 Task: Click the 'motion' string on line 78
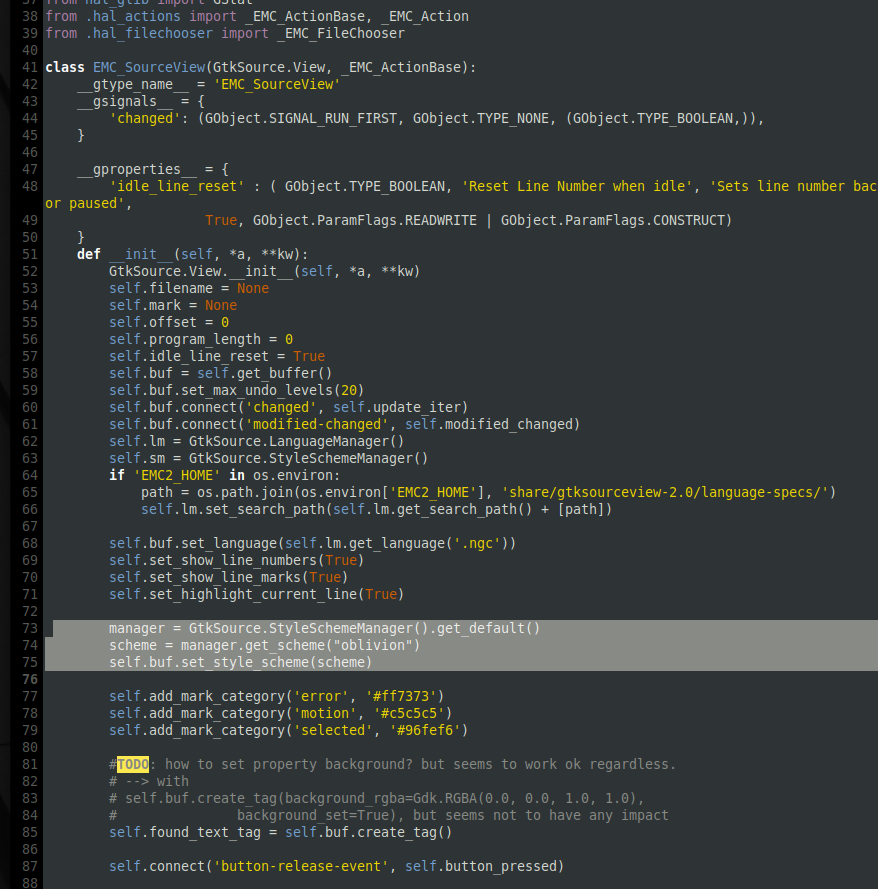[325, 714]
